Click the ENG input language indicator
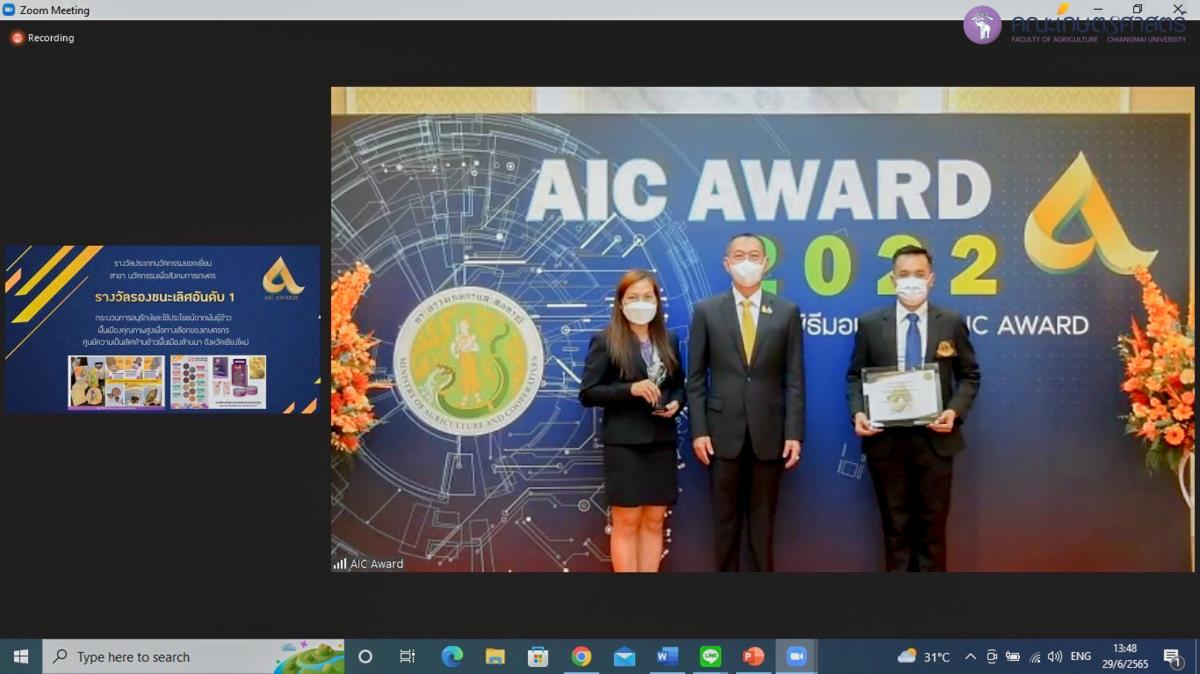The width and height of the screenshot is (1200, 674). click(1081, 657)
